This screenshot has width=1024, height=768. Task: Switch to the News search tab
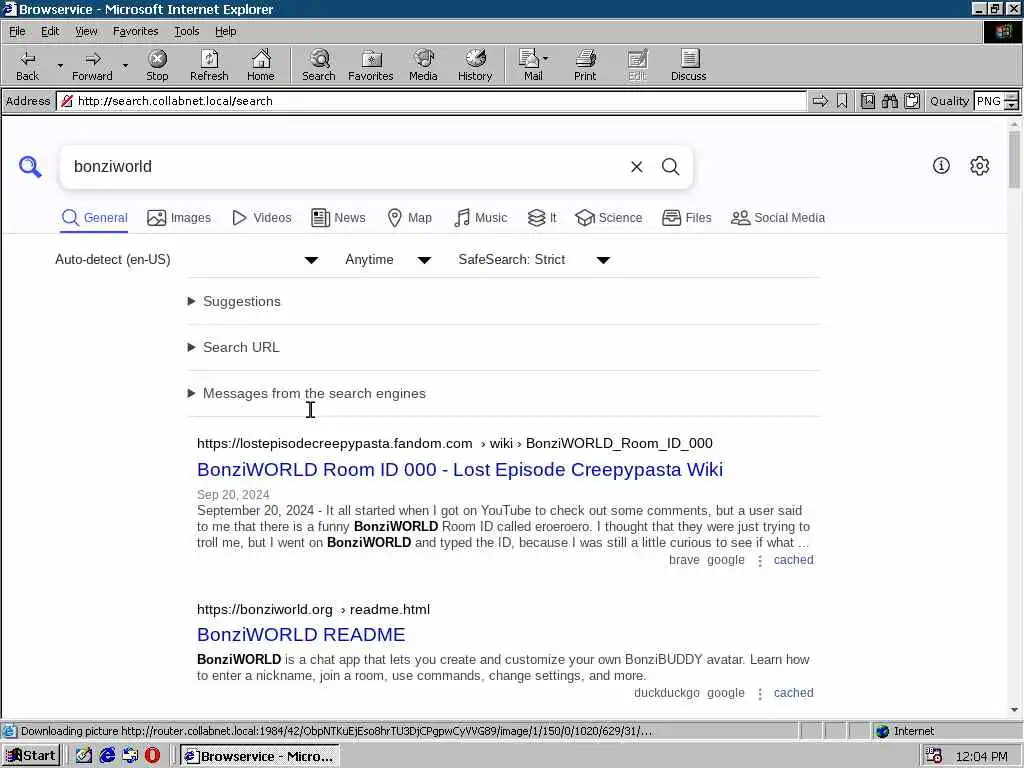pos(338,218)
